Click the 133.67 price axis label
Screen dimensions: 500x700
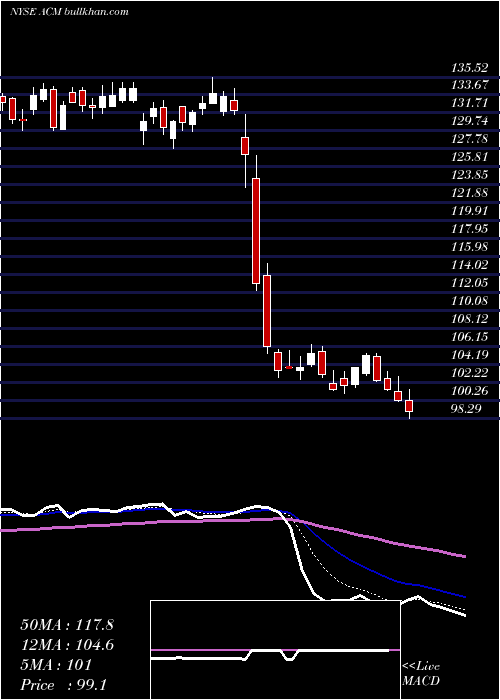click(470, 84)
